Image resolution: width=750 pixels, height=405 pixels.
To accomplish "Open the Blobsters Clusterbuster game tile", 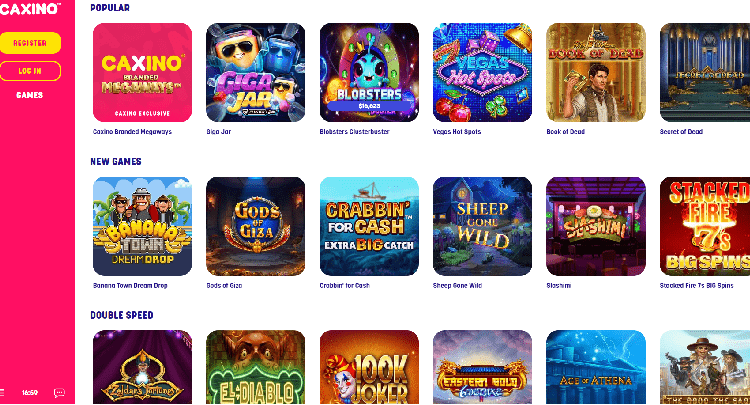I will (x=369, y=73).
